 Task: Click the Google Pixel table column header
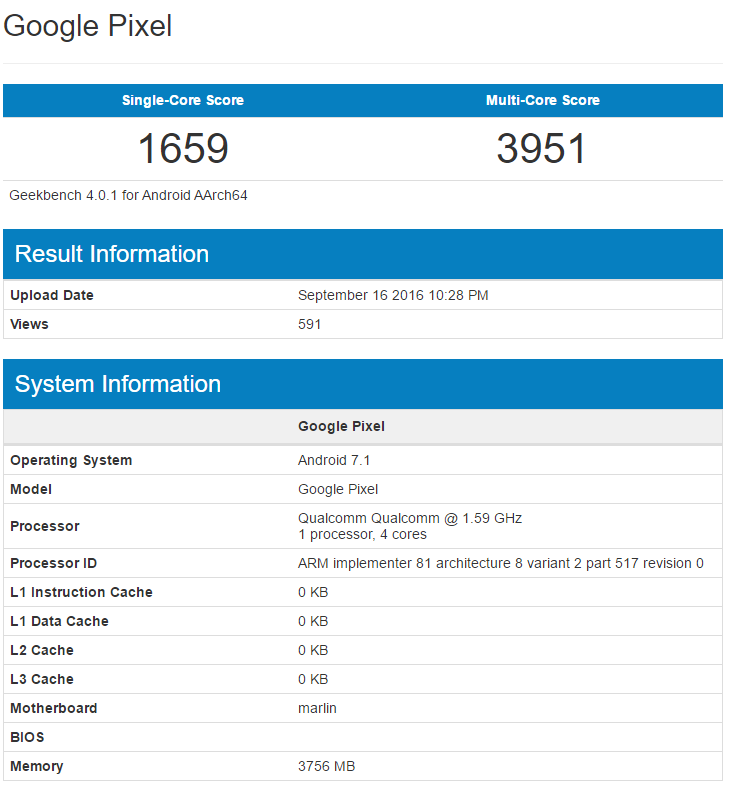341,426
